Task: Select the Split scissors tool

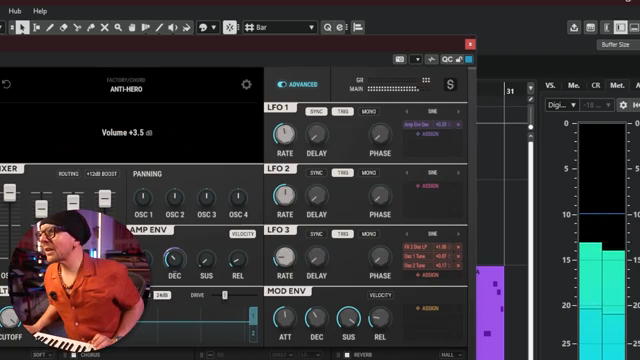Action: click(77, 27)
